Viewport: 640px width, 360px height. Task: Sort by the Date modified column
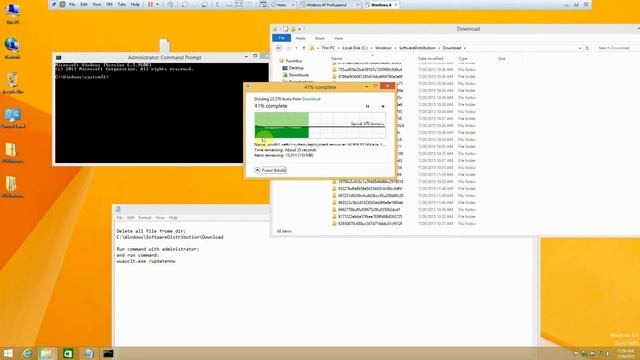(x=430, y=59)
